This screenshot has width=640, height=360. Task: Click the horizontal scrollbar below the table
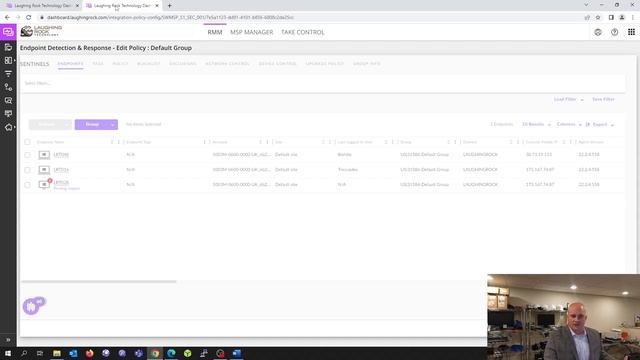pos(99,282)
